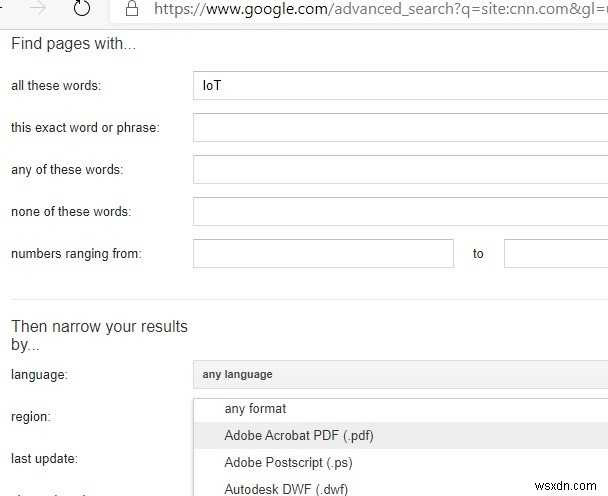Choose 'Autodesk DWF (.dwf)' option

click(x=401, y=488)
